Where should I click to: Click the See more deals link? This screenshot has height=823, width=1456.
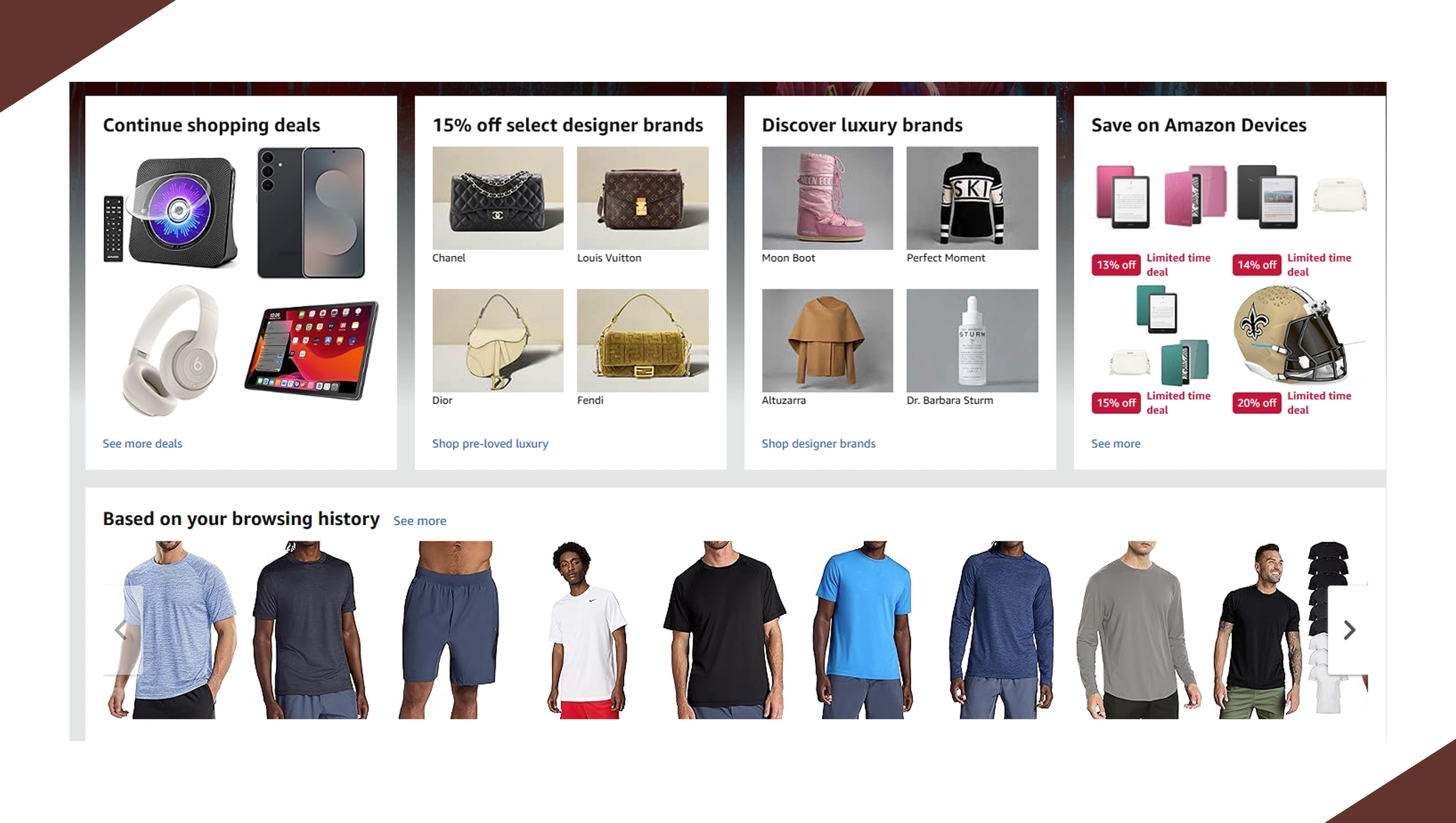142,443
